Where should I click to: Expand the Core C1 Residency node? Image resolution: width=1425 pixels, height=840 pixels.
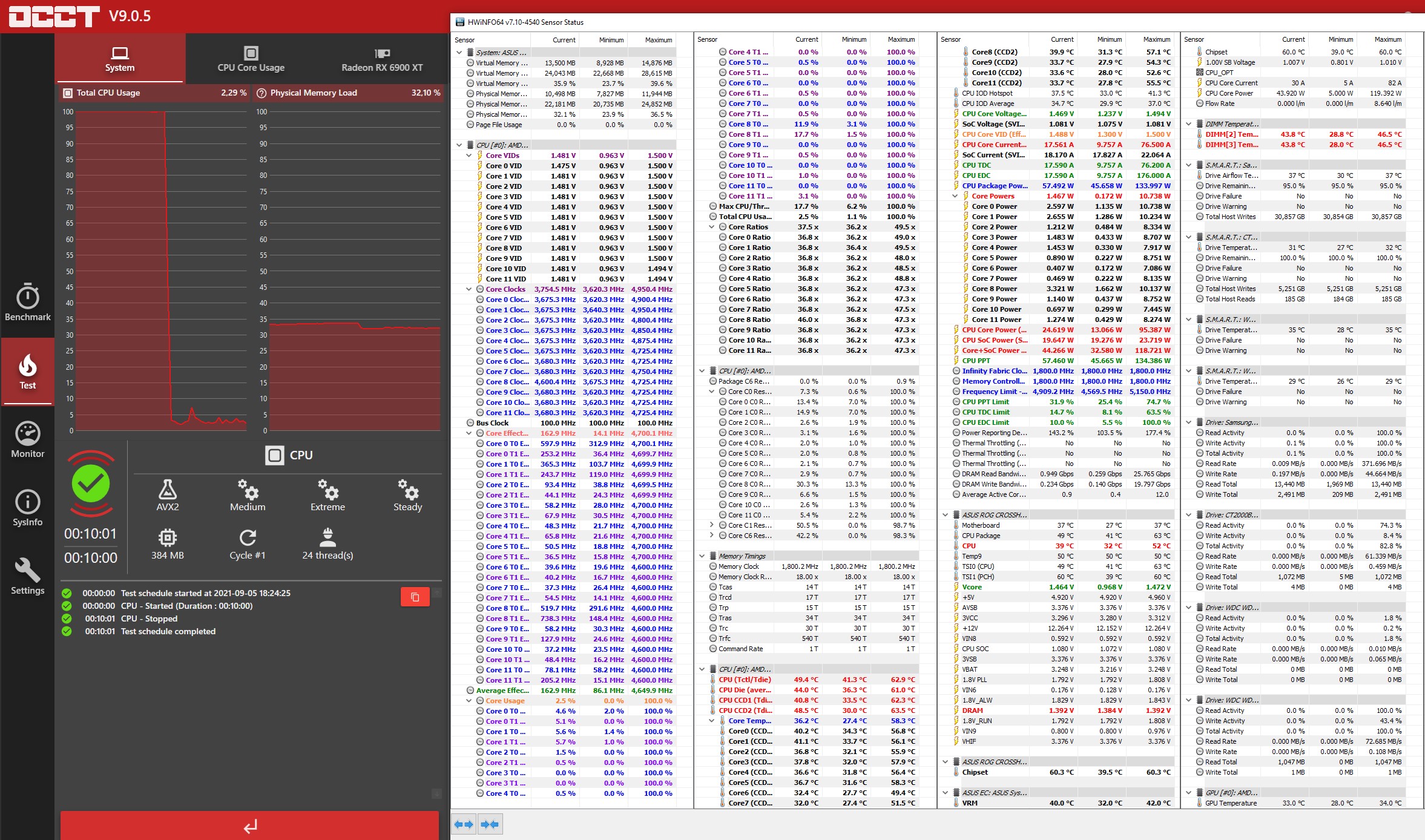pyautogui.click(x=712, y=525)
